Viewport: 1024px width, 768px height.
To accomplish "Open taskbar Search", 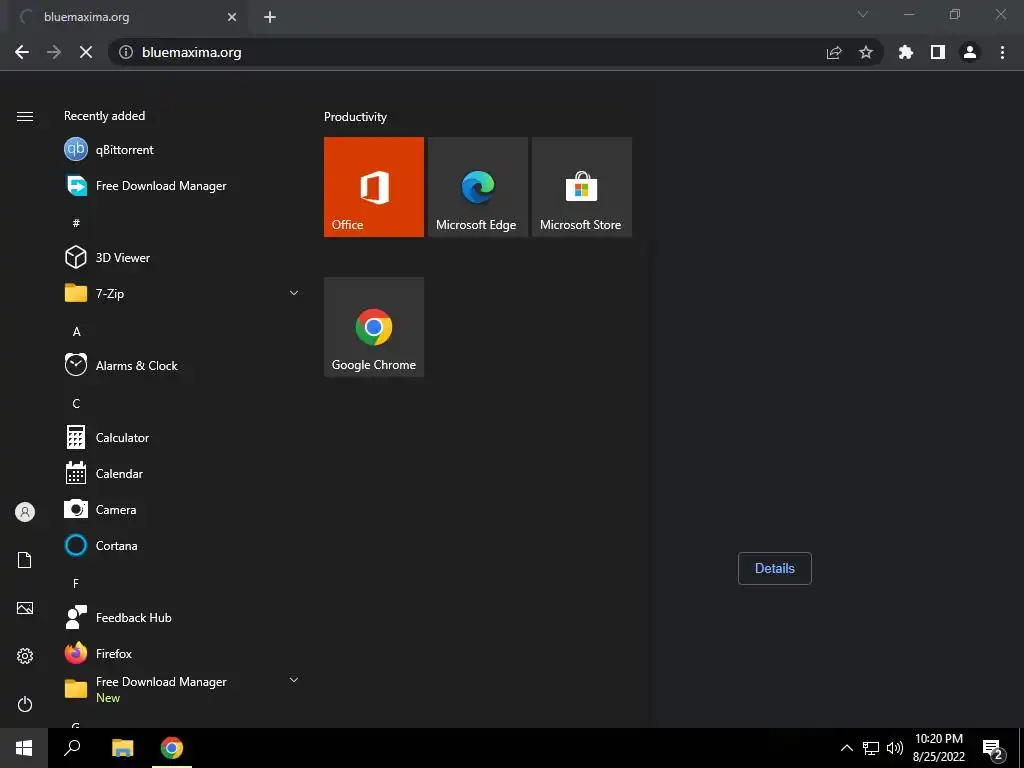I will coord(72,748).
